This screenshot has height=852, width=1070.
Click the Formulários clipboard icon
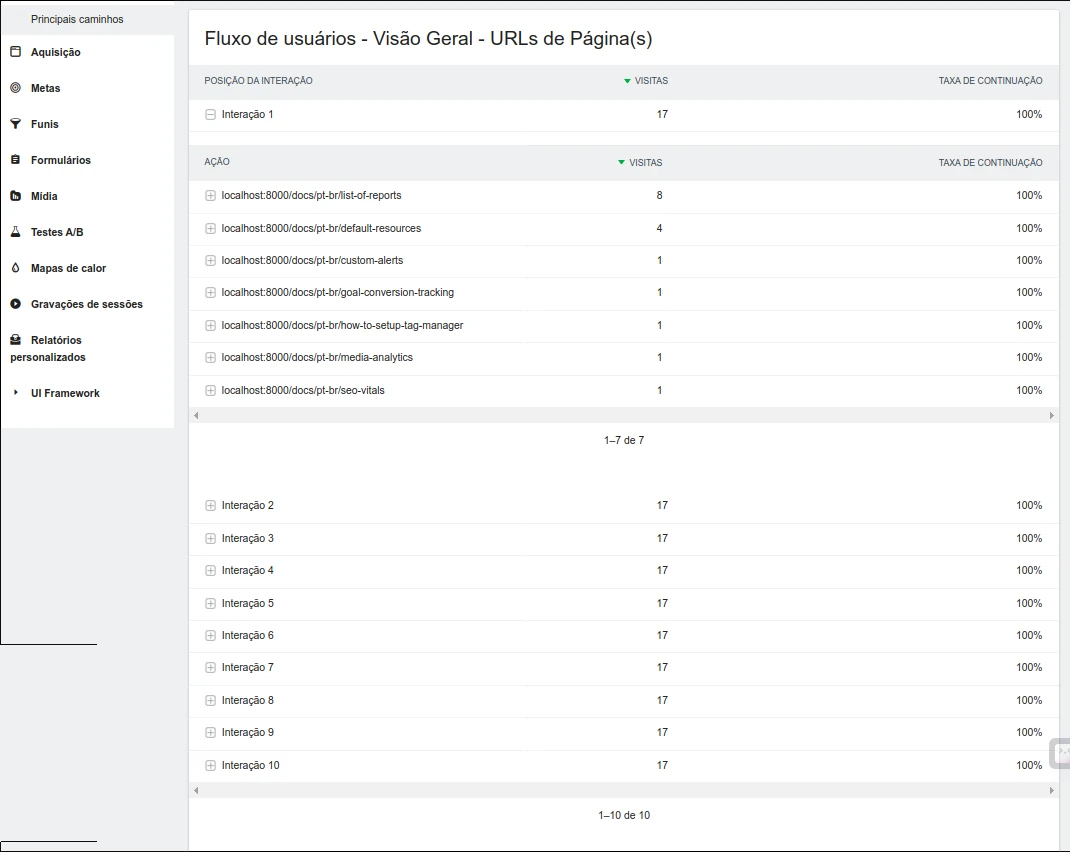[x=15, y=160]
